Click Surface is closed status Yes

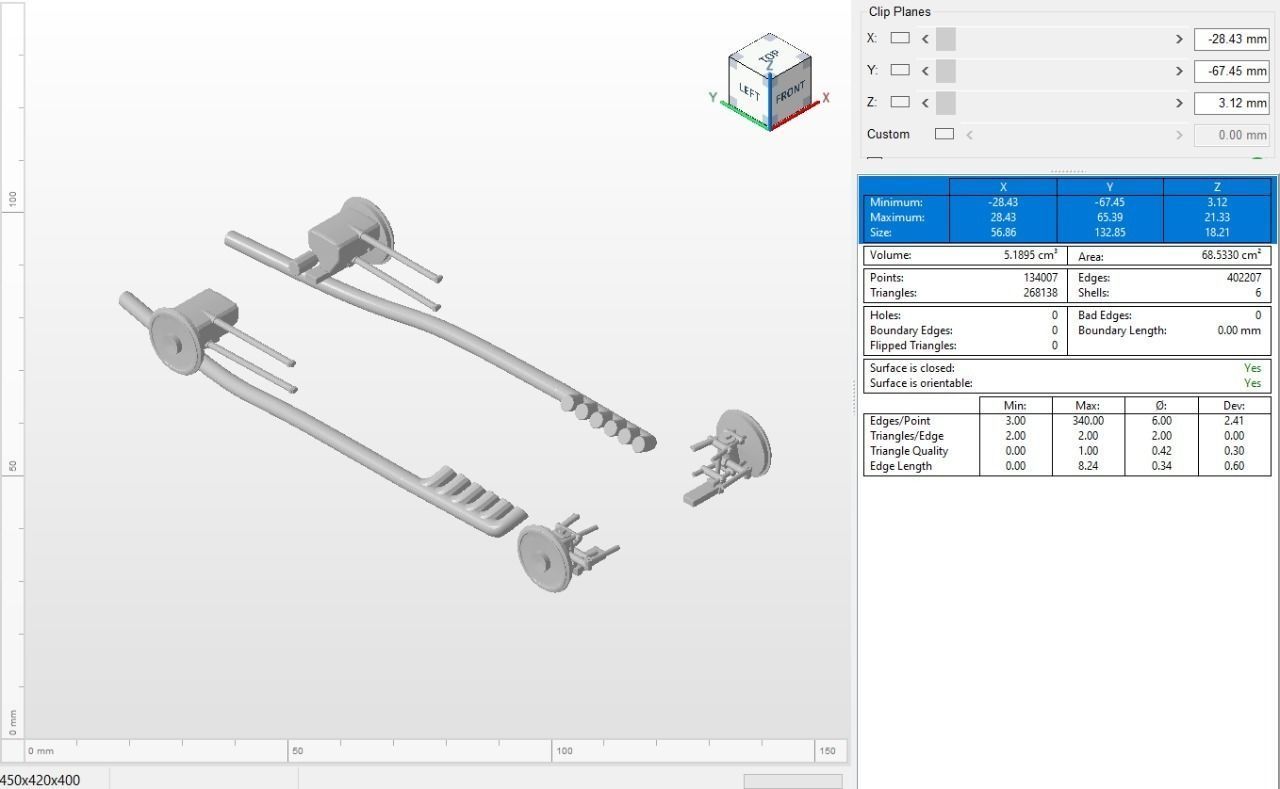(x=1252, y=368)
